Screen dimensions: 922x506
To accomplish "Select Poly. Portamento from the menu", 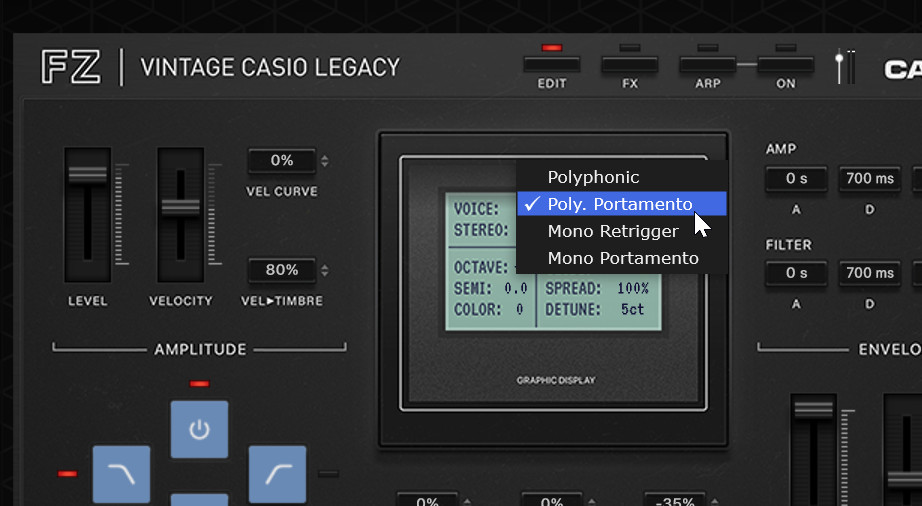I will coord(619,204).
